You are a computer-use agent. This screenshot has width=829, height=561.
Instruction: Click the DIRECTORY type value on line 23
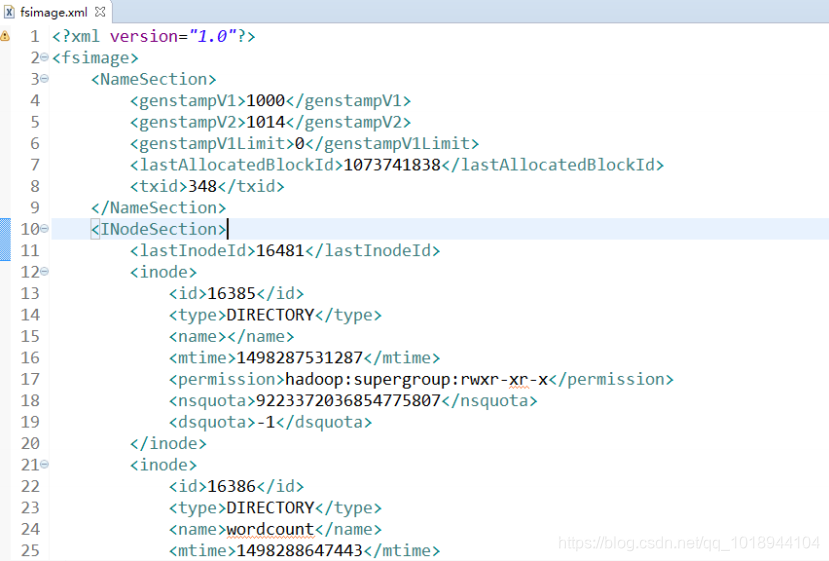click(x=270, y=508)
